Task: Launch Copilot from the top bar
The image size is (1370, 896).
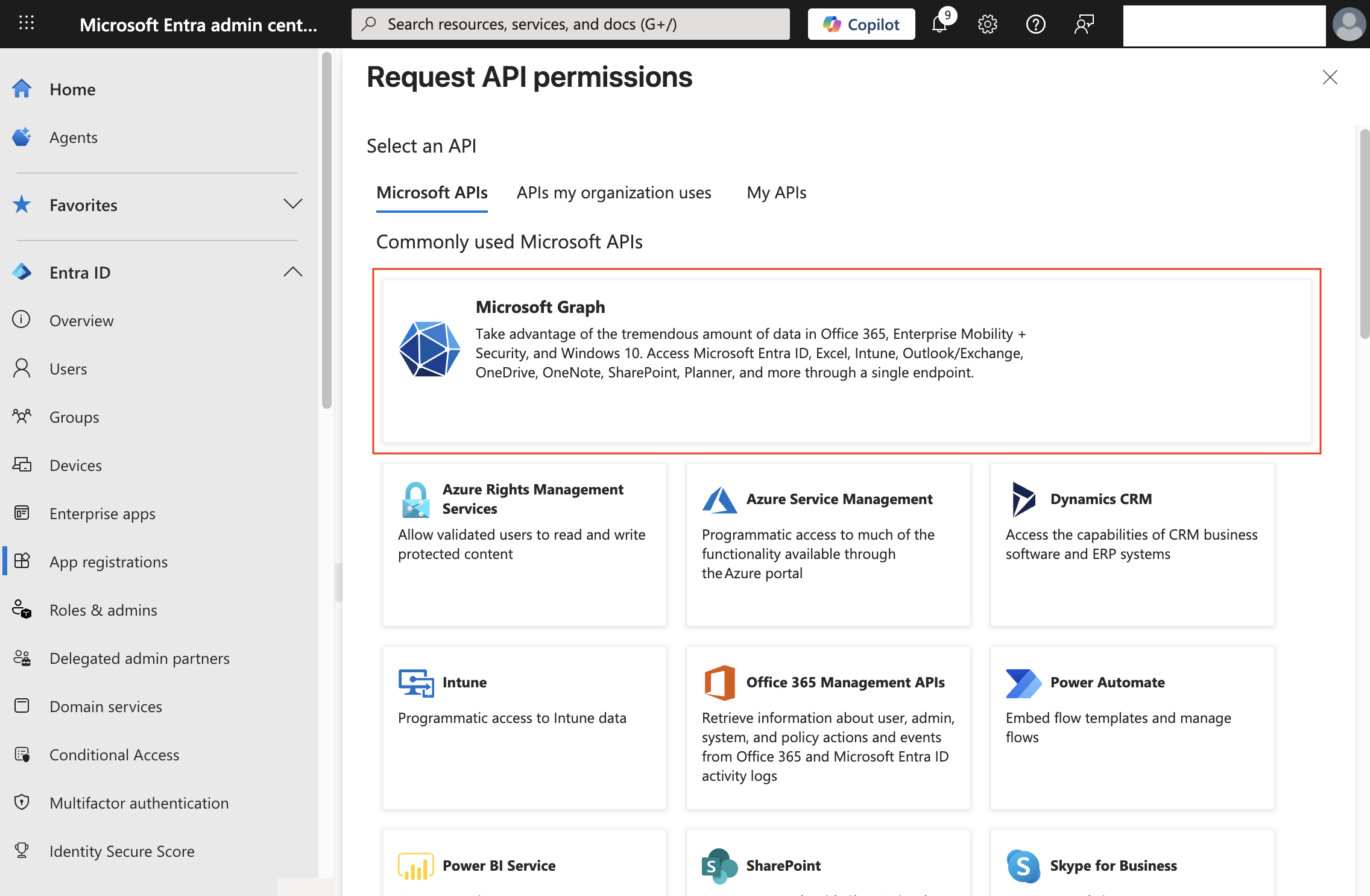Action: 861,24
